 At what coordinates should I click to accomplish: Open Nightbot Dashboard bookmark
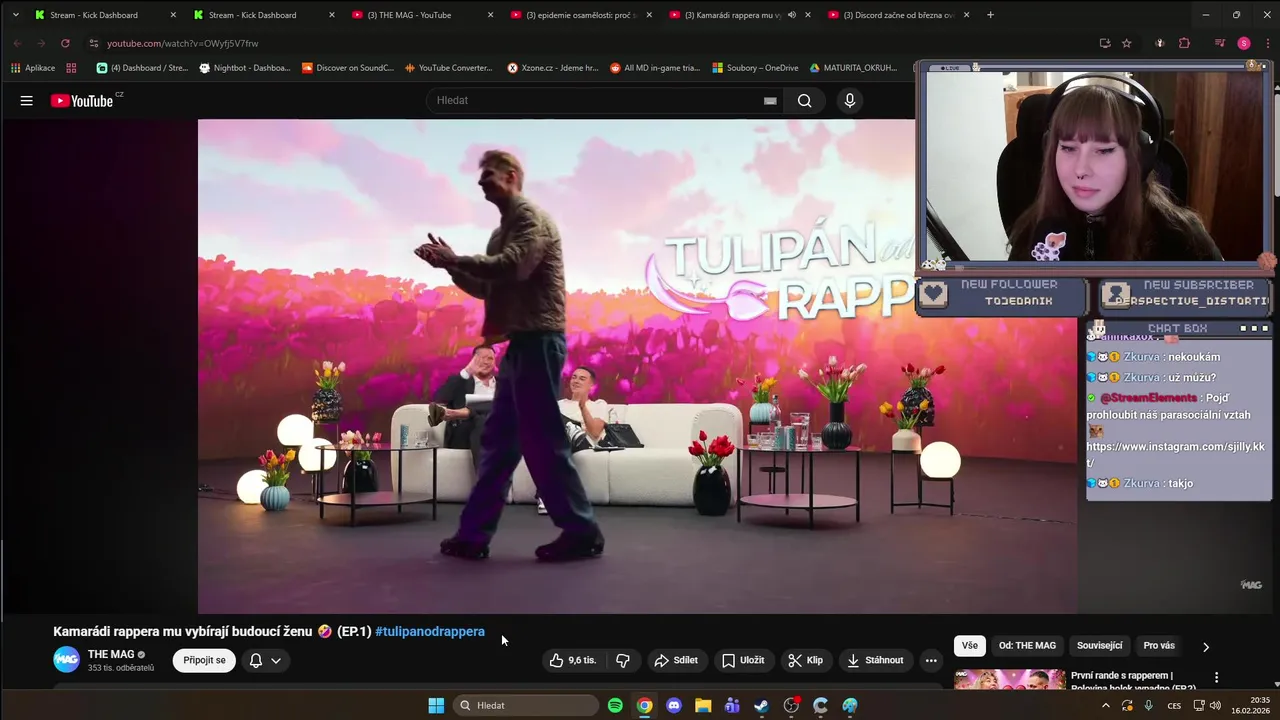pos(245,68)
